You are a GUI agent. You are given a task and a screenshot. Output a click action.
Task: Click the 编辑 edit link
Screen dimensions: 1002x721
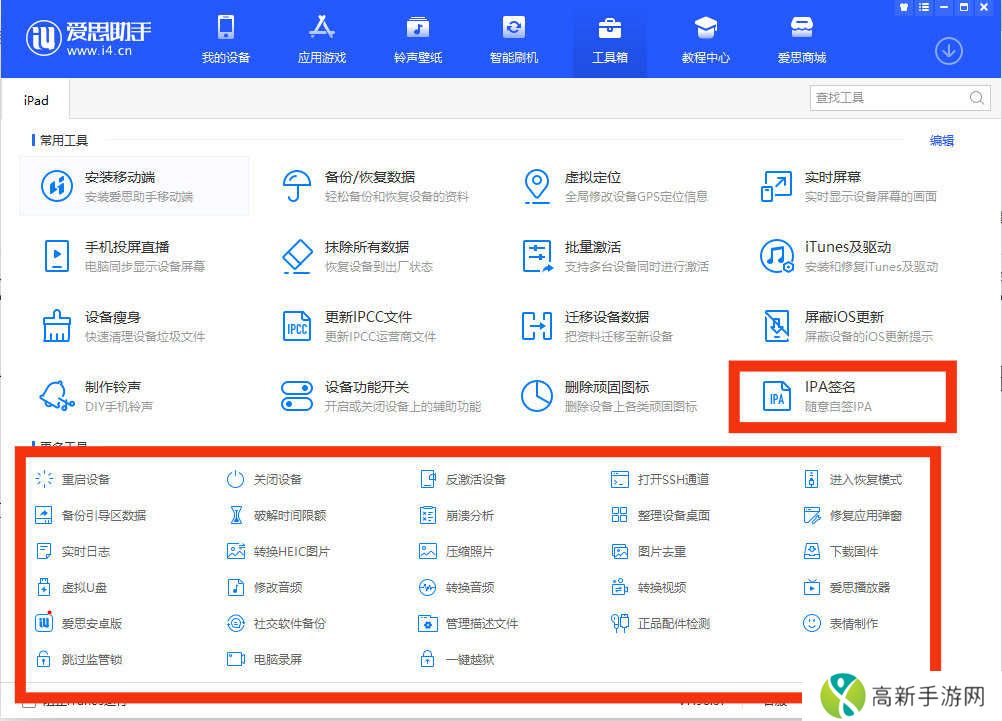(x=940, y=140)
